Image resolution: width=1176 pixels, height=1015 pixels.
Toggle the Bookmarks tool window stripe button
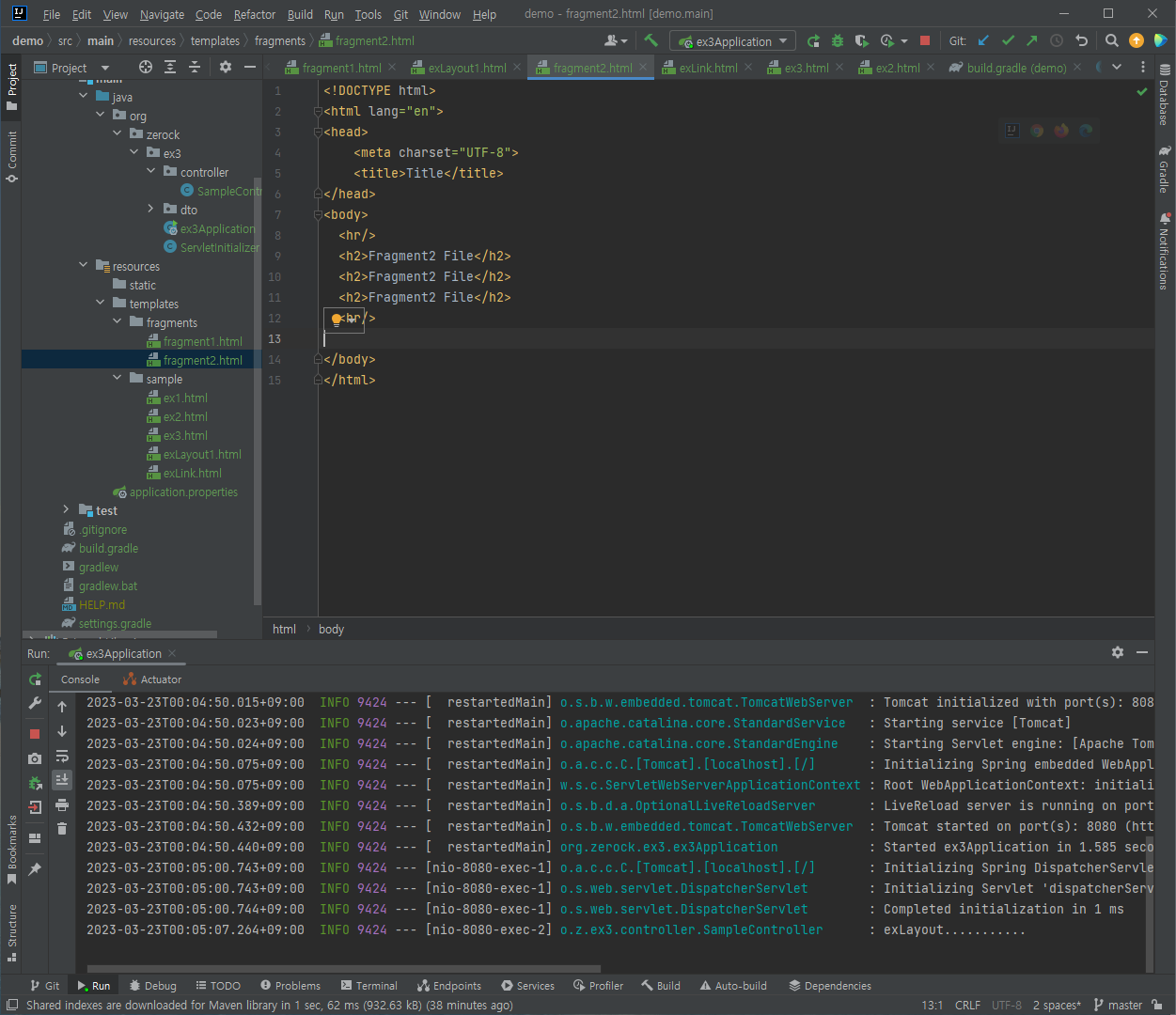11,851
